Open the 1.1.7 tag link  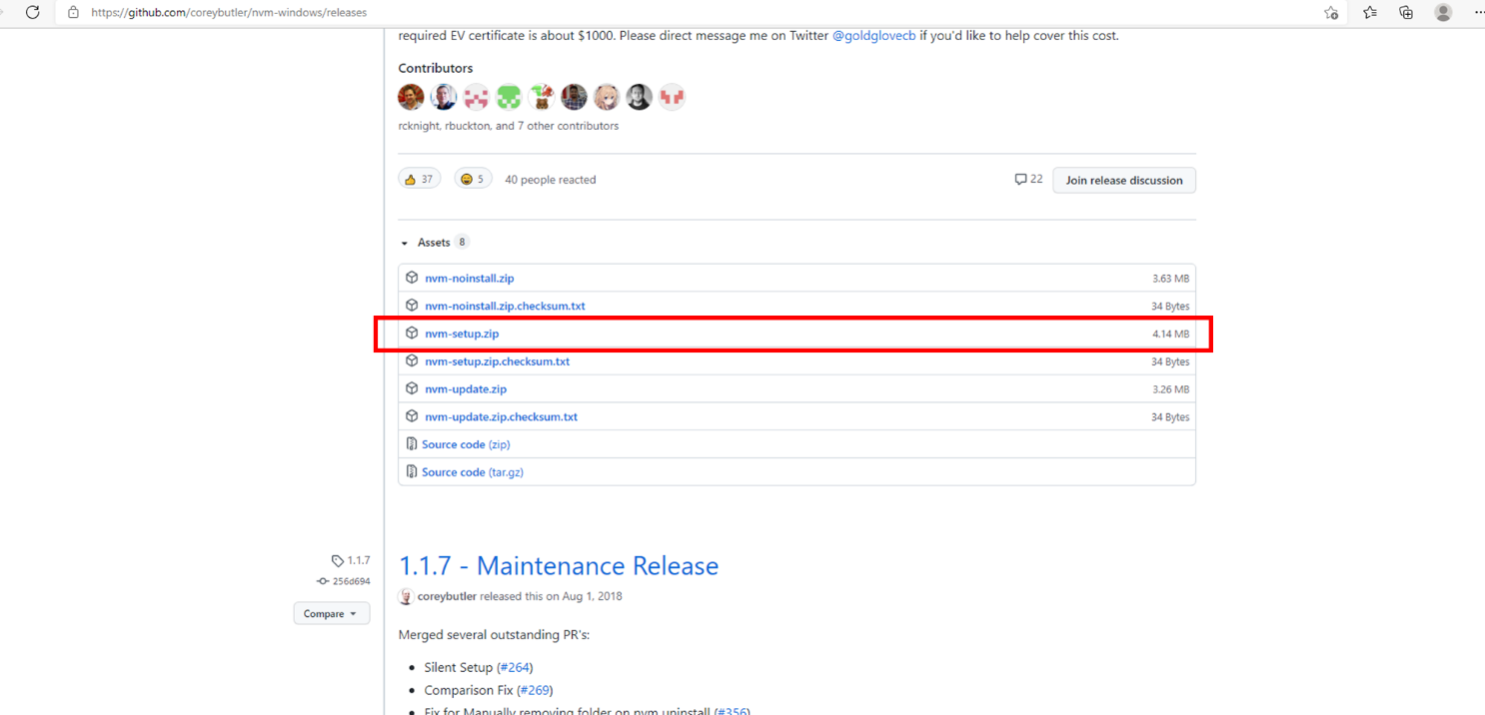tap(351, 561)
